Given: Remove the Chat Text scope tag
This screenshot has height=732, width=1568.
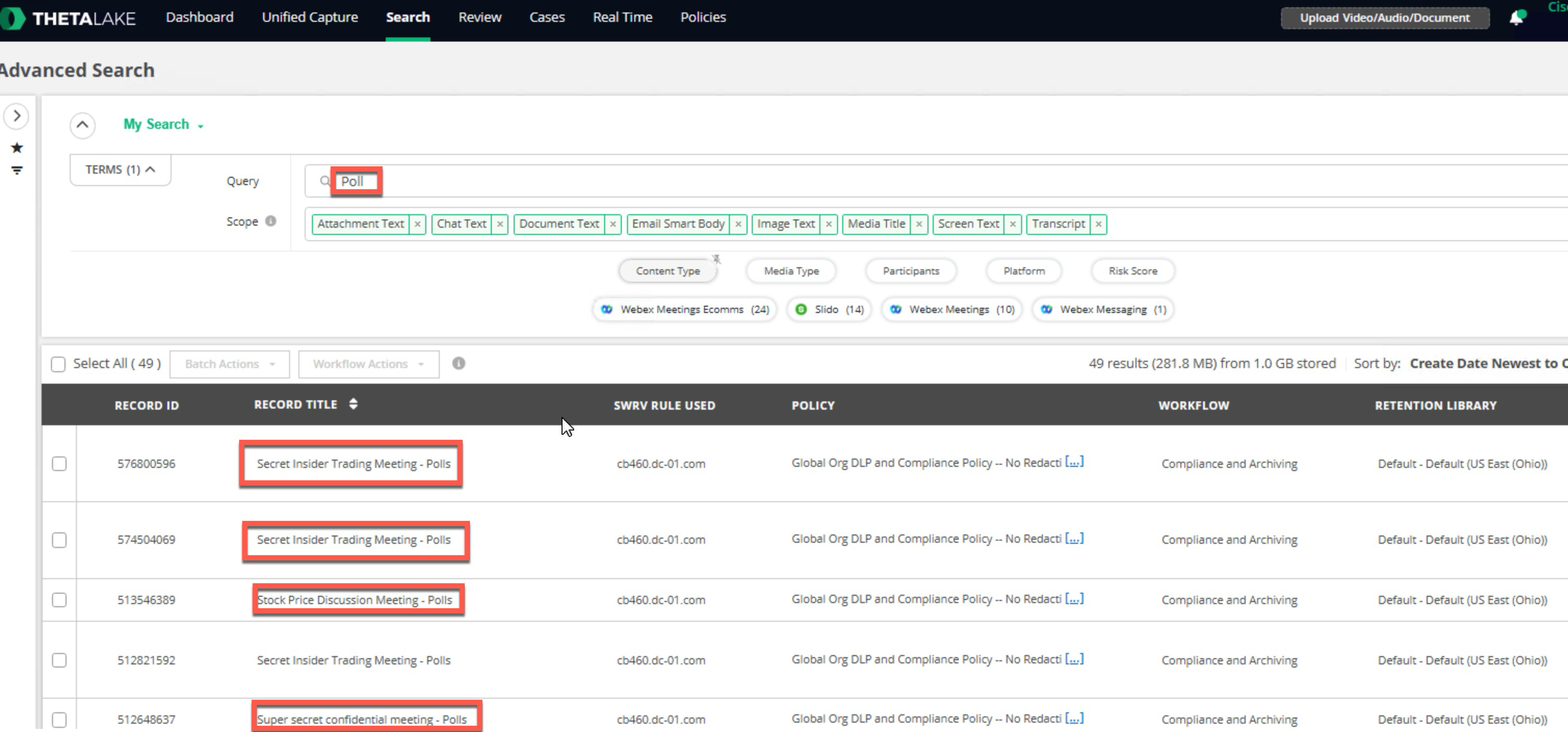Looking at the screenshot, I should pyautogui.click(x=500, y=224).
